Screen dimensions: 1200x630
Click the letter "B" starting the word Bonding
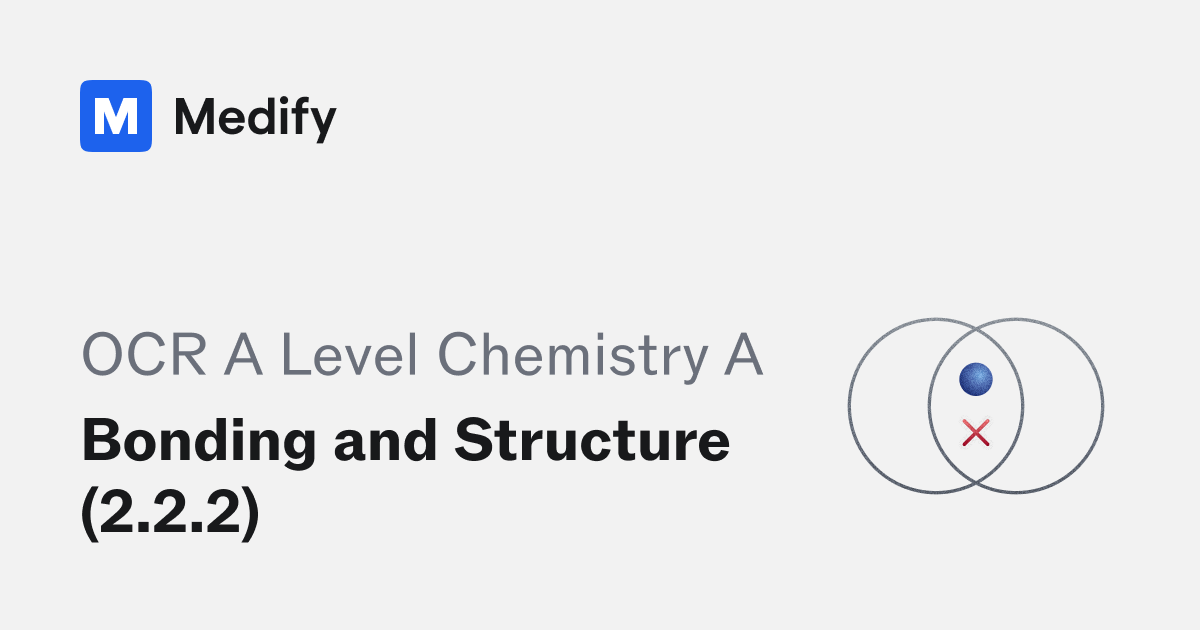(x=99, y=441)
